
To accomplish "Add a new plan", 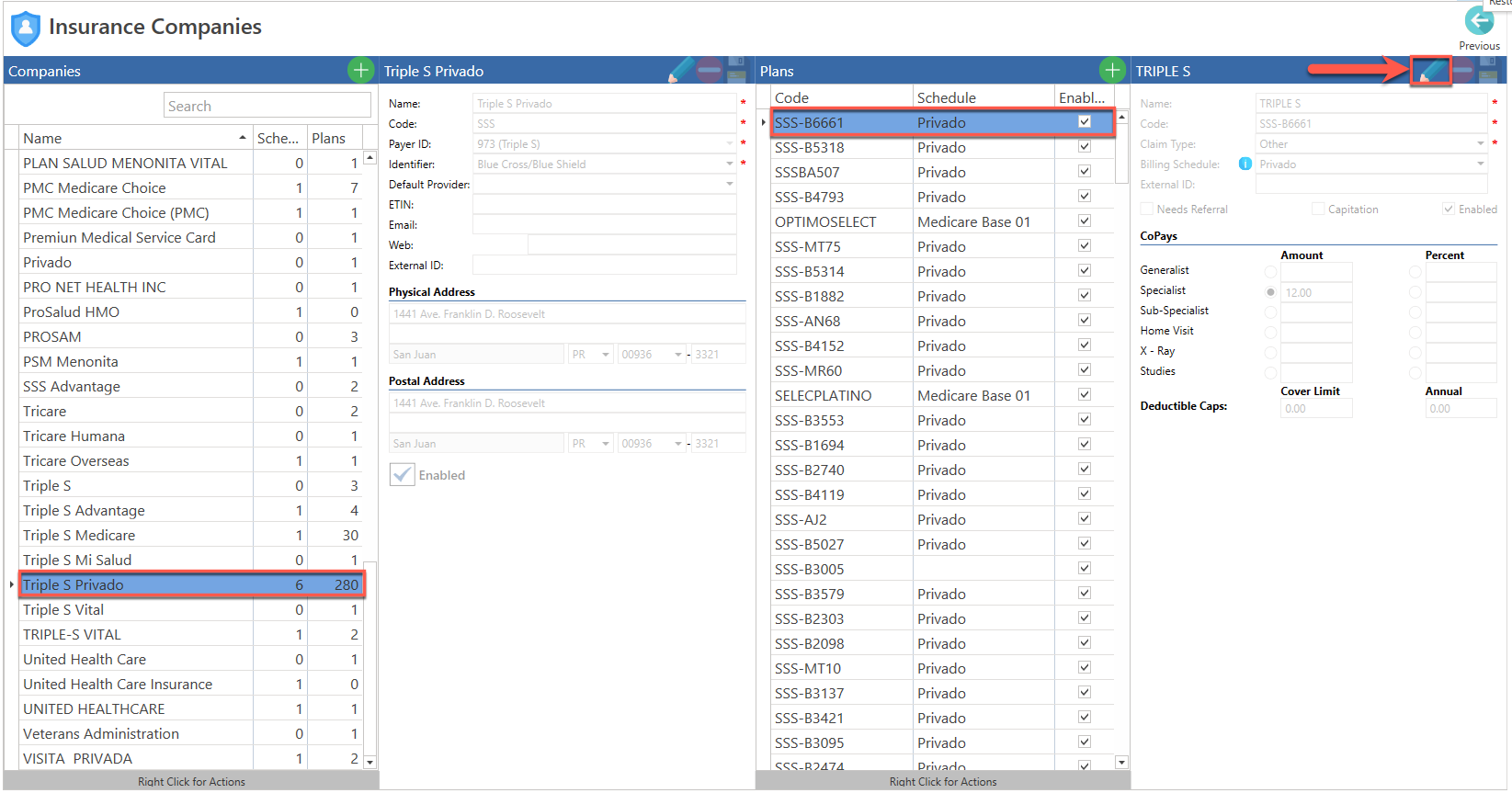I will click(x=1112, y=70).
